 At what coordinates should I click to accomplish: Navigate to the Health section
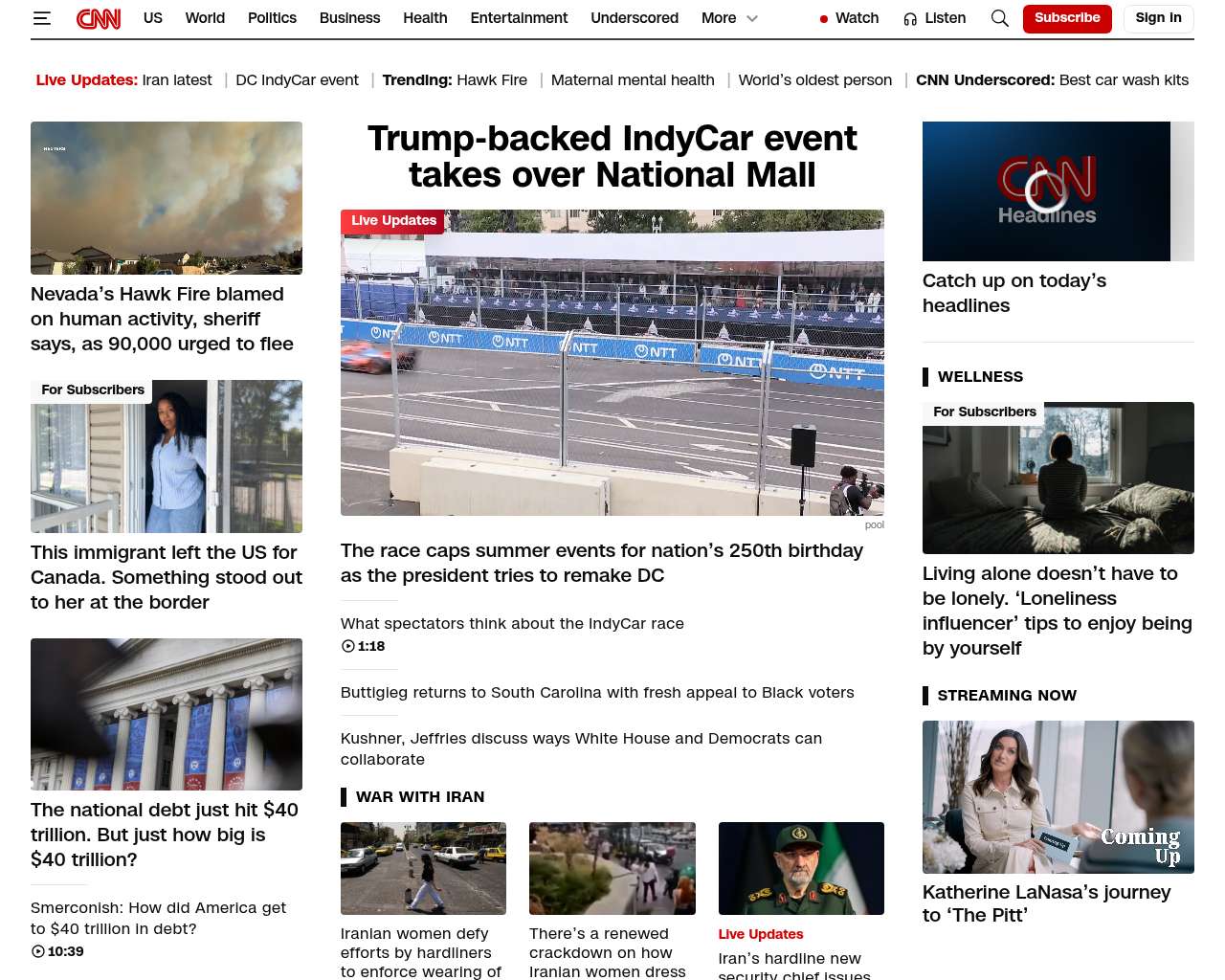(x=425, y=18)
